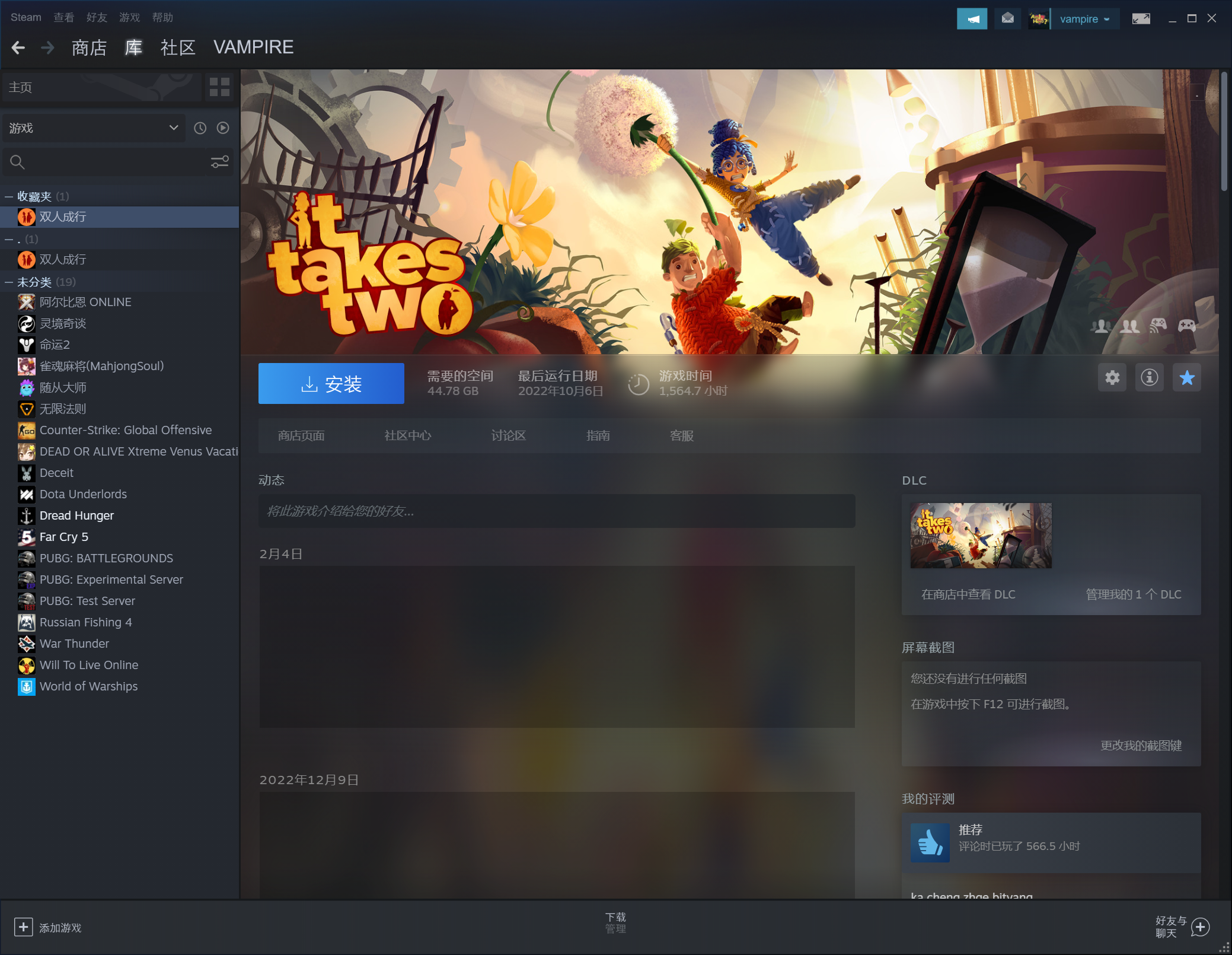The width and height of the screenshot is (1232, 955).
Task: Click the full controller support icon
Action: click(x=1187, y=326)
